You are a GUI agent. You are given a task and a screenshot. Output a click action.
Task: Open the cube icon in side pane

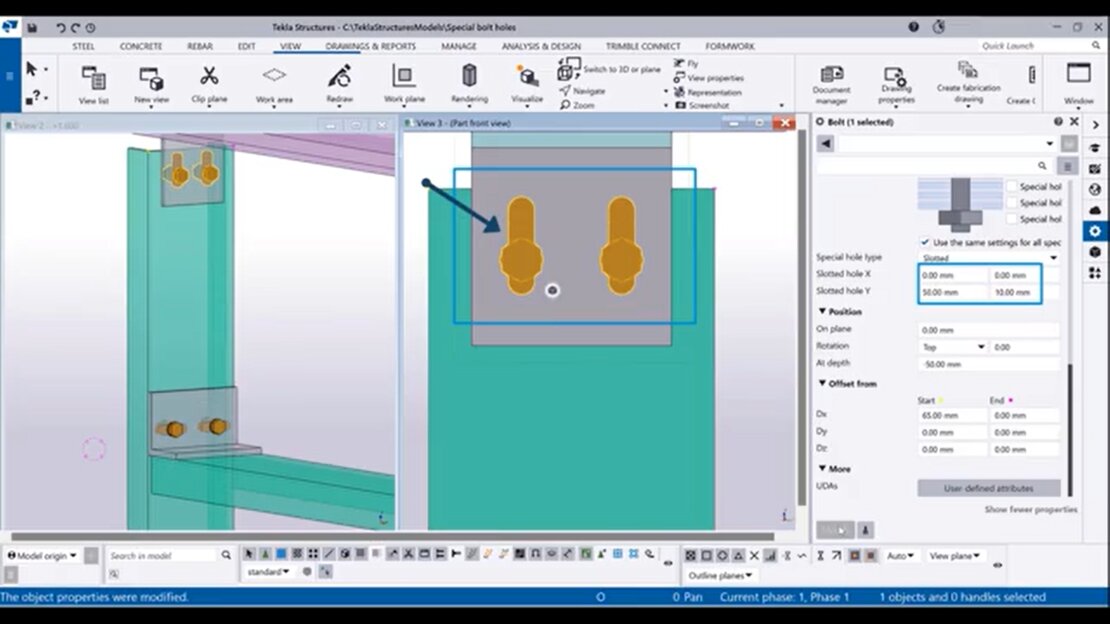click(1094, 251)
